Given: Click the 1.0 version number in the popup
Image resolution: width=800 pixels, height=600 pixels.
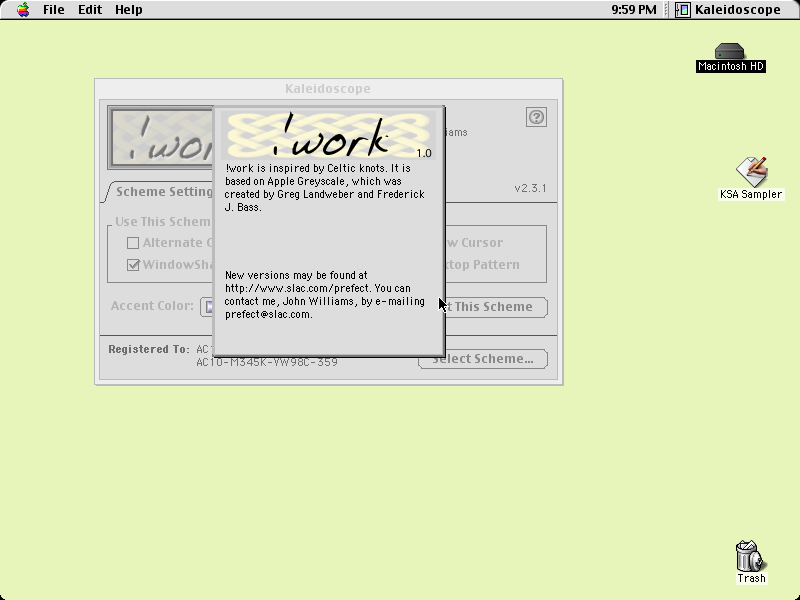Looking at the screenshot, I should coord(424,153).
